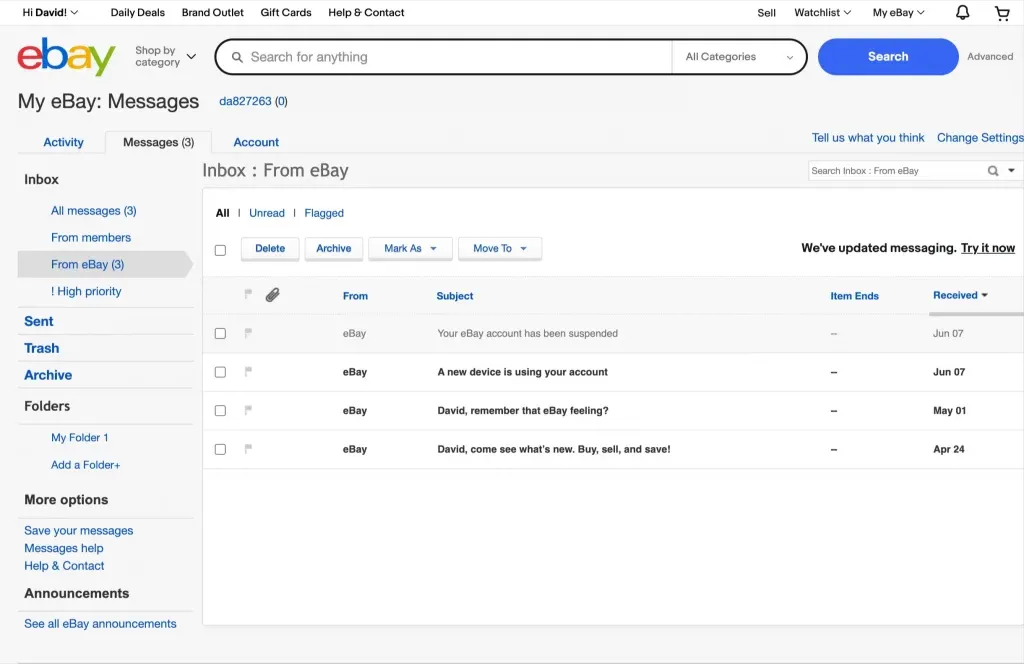This screenshot has height=664, width=1024.
Task: Flag the suspended account message
Action: [x=248, y=333]
